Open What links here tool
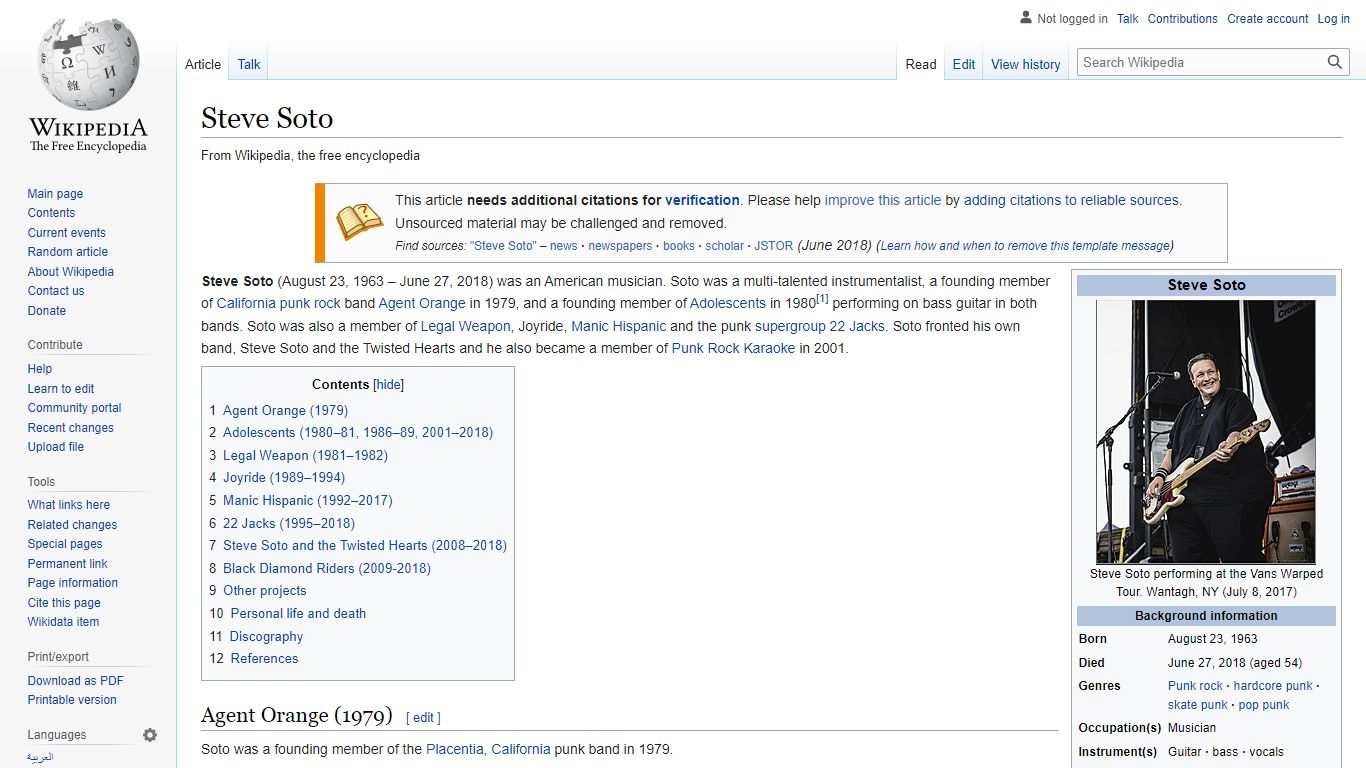Image resolution: width=1366 pixels, height=768 pixels. (68, 505)
